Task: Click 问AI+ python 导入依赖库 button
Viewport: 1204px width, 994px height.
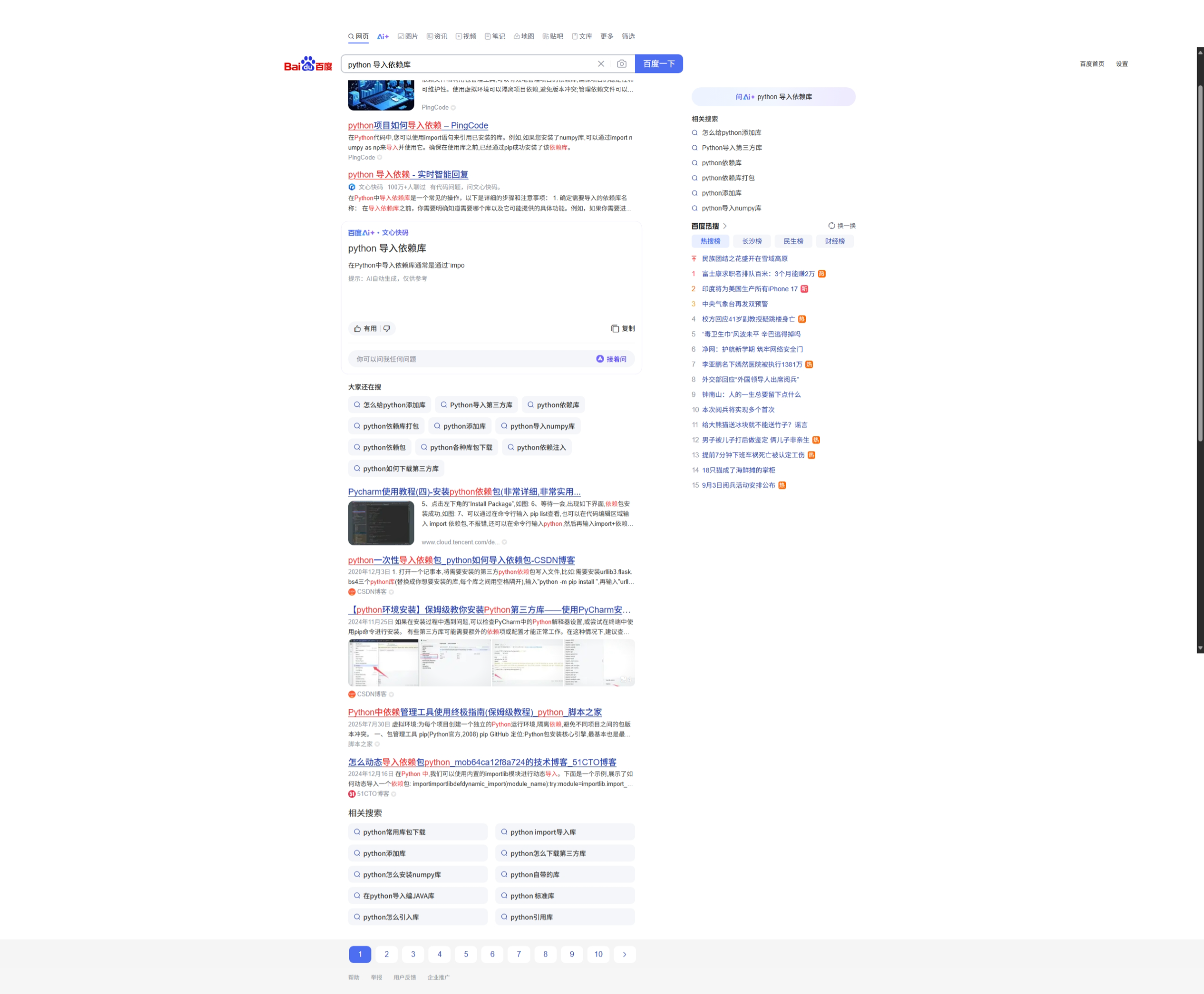Action: coord(774,97)
